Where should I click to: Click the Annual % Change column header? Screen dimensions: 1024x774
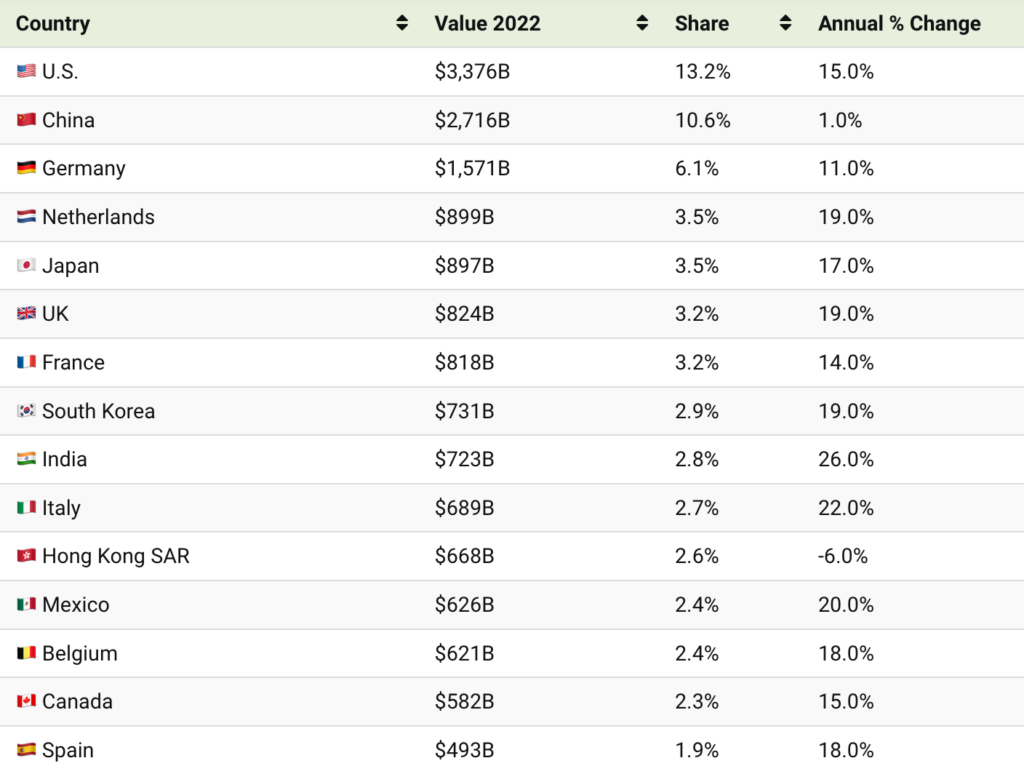[899, 24]
